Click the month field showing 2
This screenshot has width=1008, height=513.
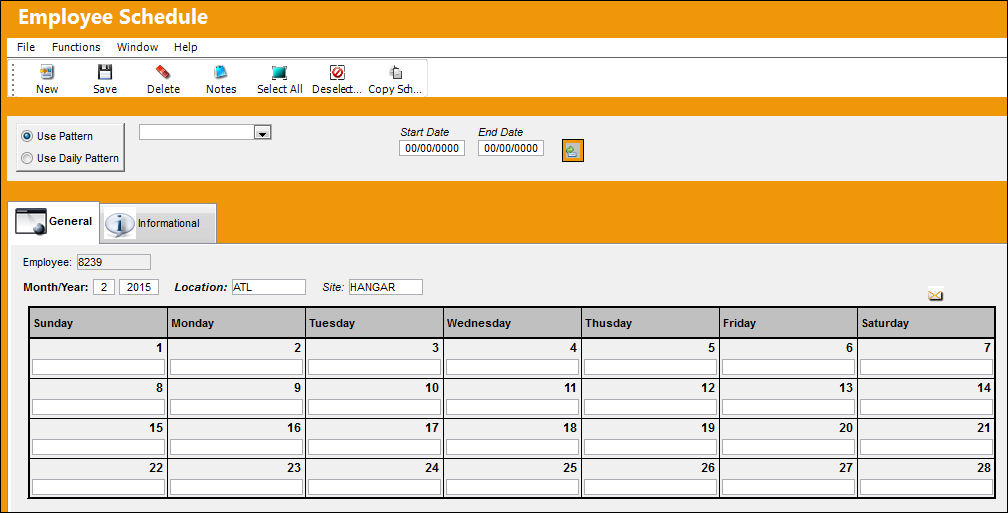click(104, 287)
